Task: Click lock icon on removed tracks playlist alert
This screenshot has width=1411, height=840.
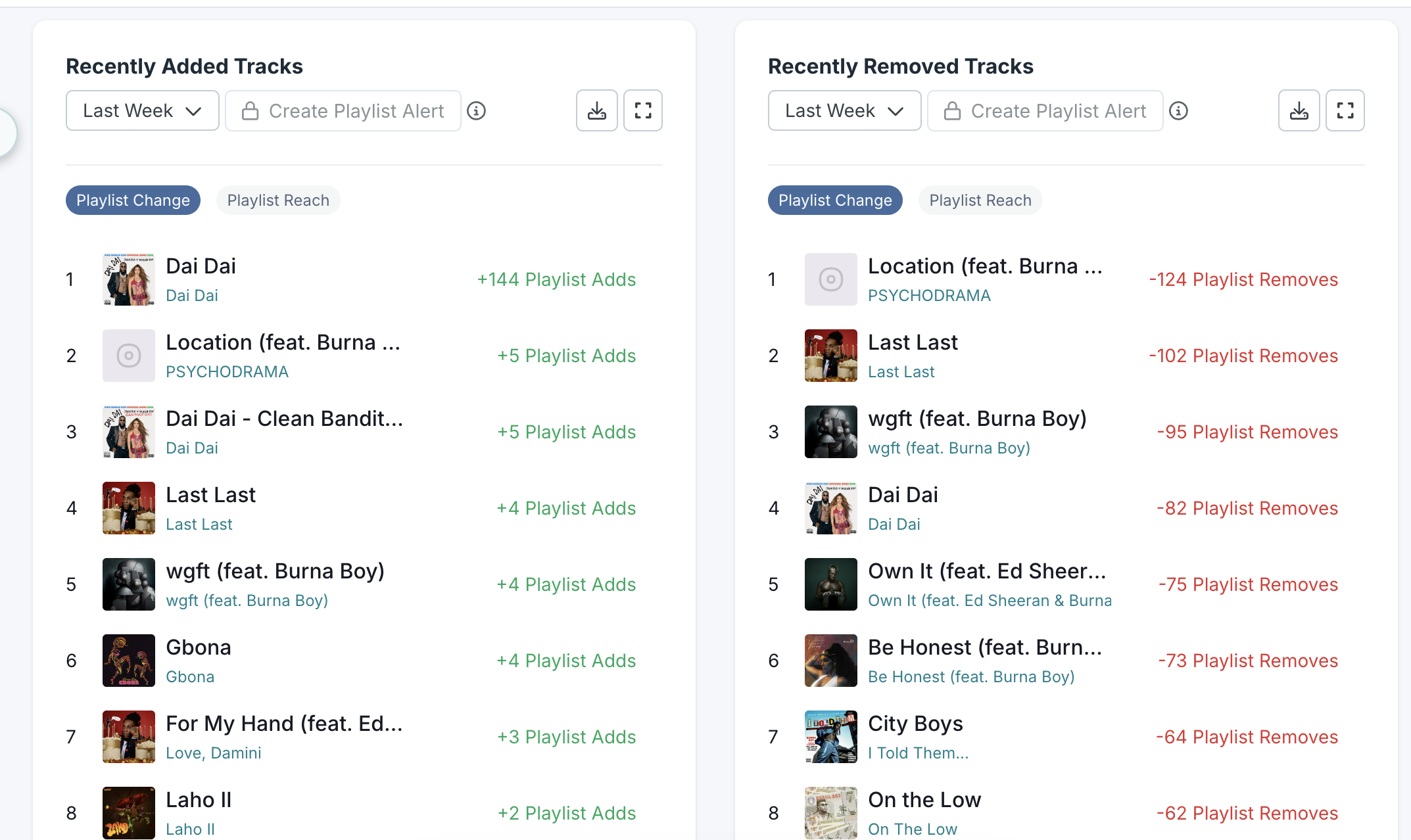Action: tap(952, 111)
